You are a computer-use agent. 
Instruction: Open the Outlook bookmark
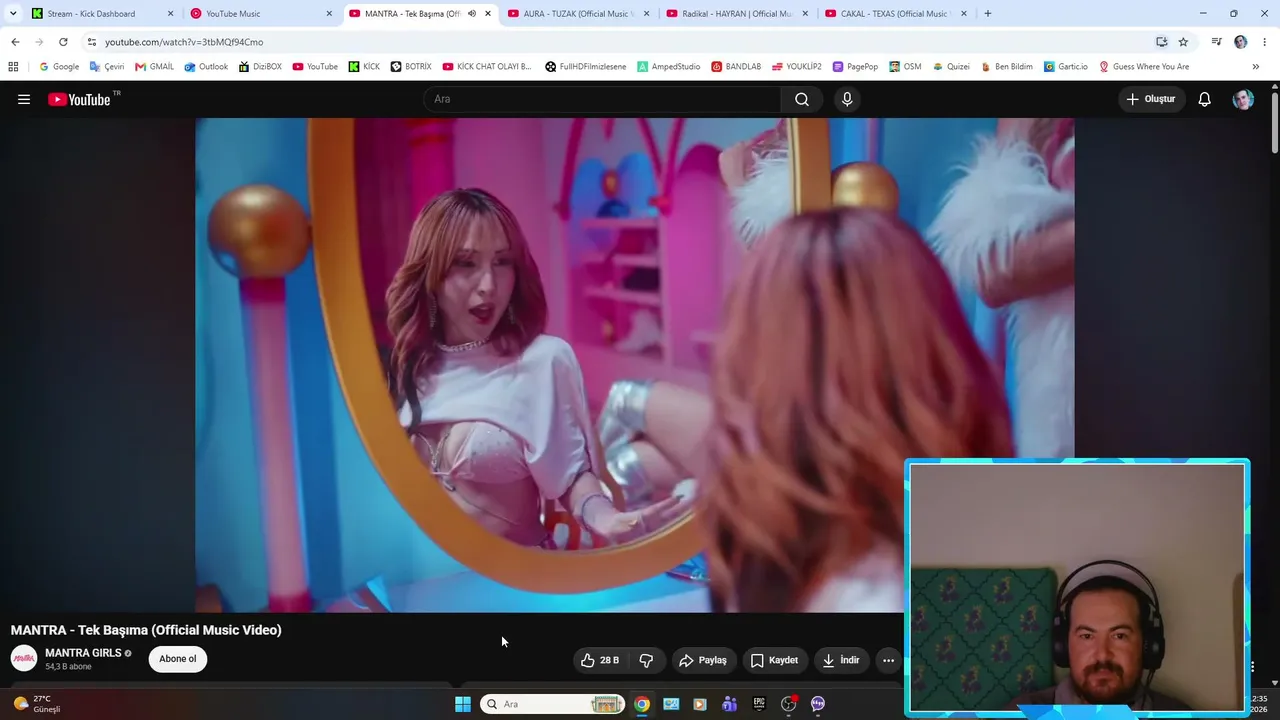tap(206, 67)
